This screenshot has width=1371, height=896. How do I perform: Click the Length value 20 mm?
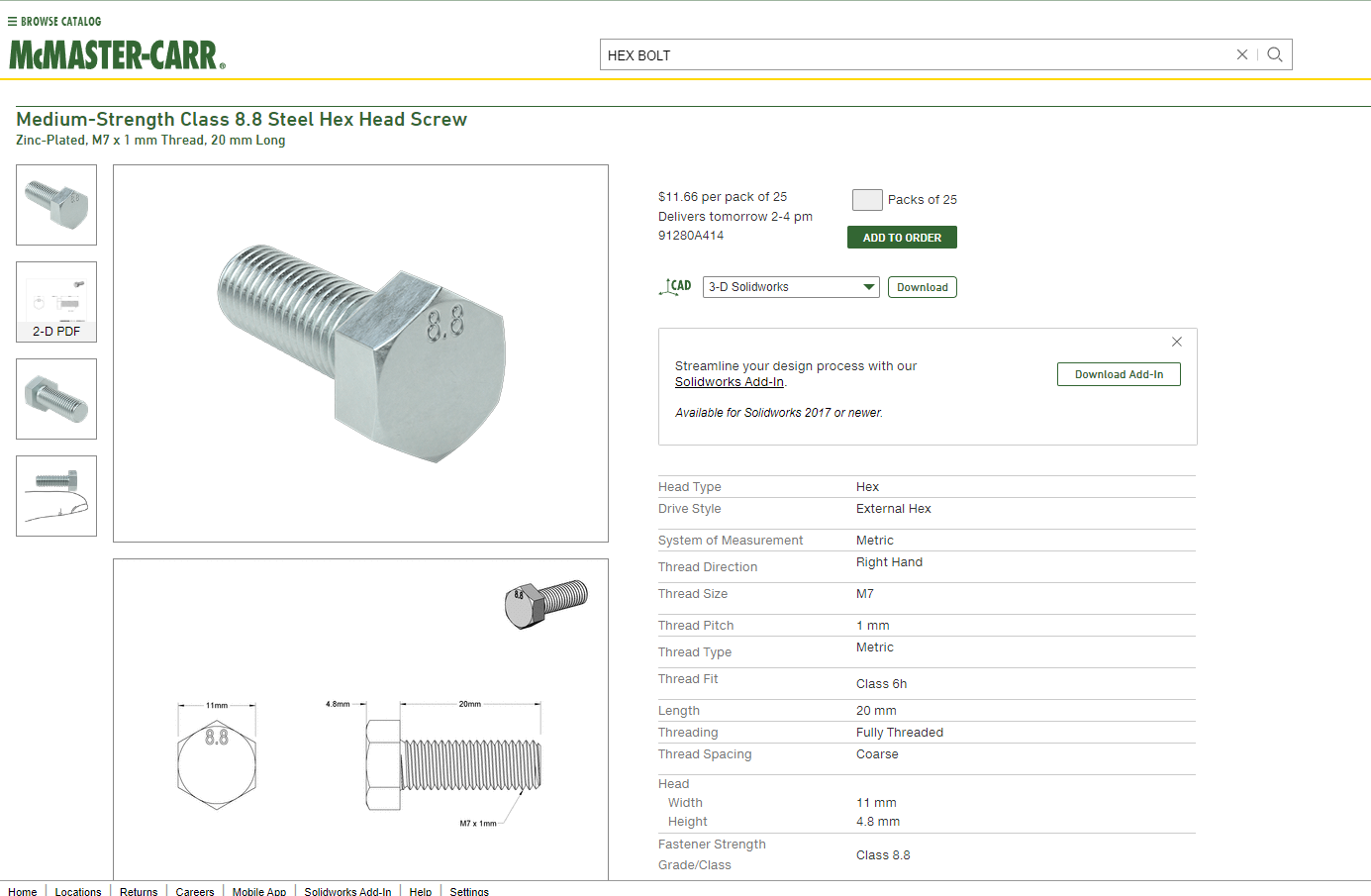876,711
